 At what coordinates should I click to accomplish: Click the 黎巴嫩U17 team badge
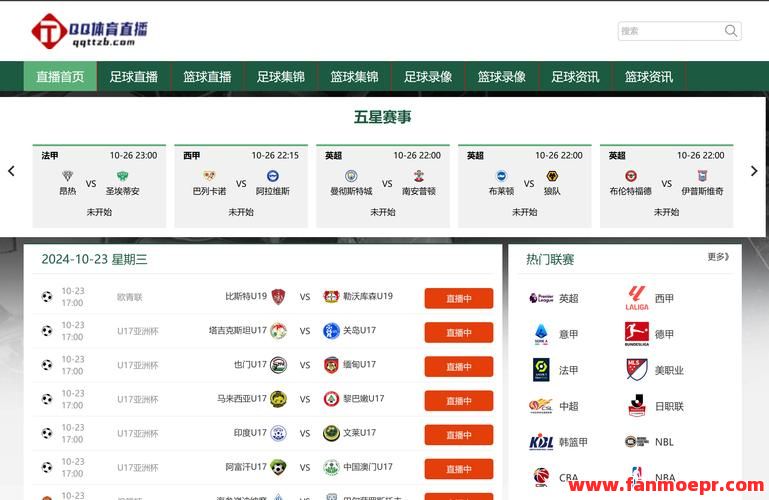332,399
